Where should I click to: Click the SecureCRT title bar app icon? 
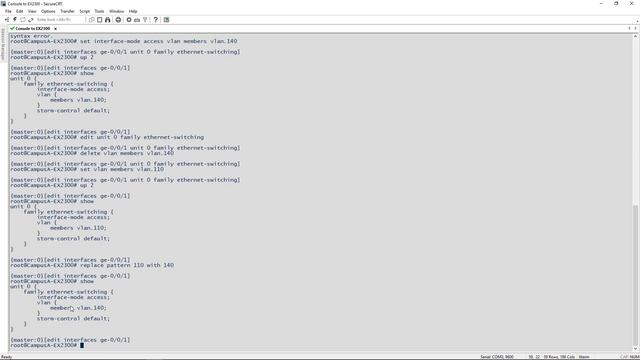tap(3, 4)
